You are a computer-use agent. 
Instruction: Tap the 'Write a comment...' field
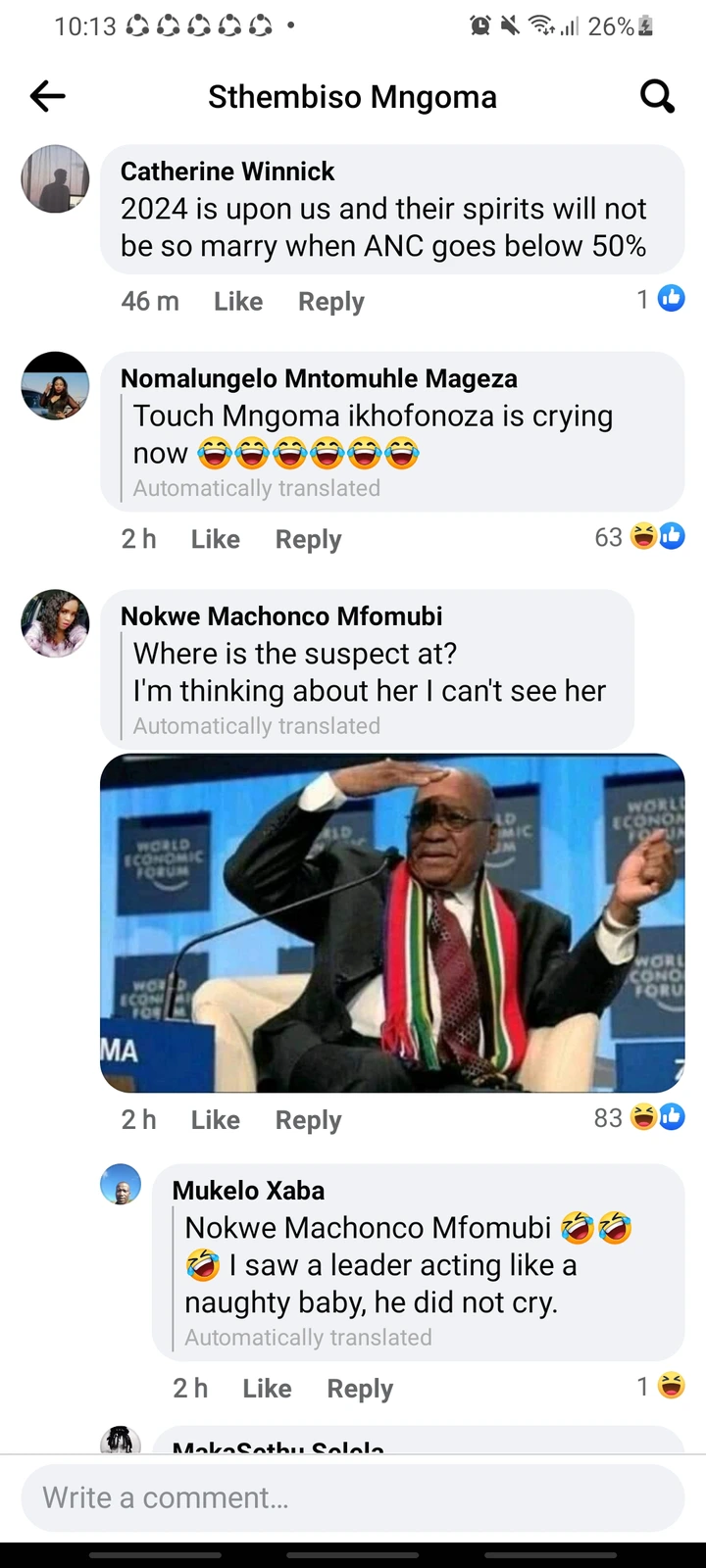click(353, 1497)
